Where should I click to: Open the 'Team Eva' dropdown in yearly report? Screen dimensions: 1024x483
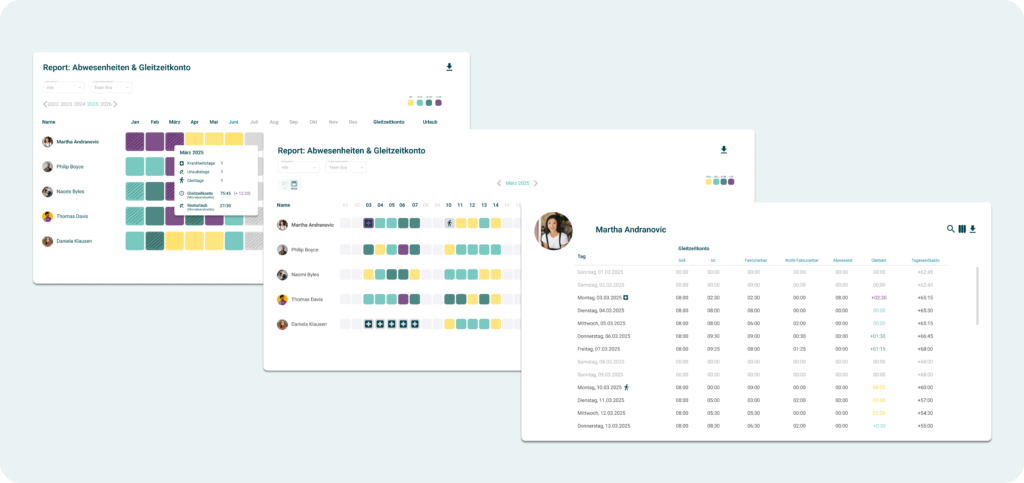pos(112,88)
